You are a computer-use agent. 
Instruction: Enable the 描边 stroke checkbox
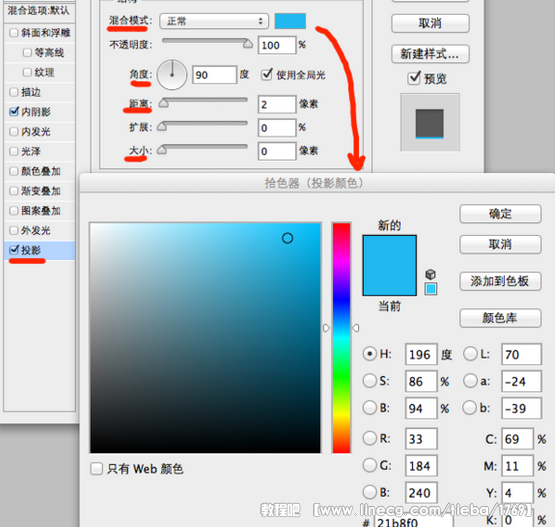14,92
